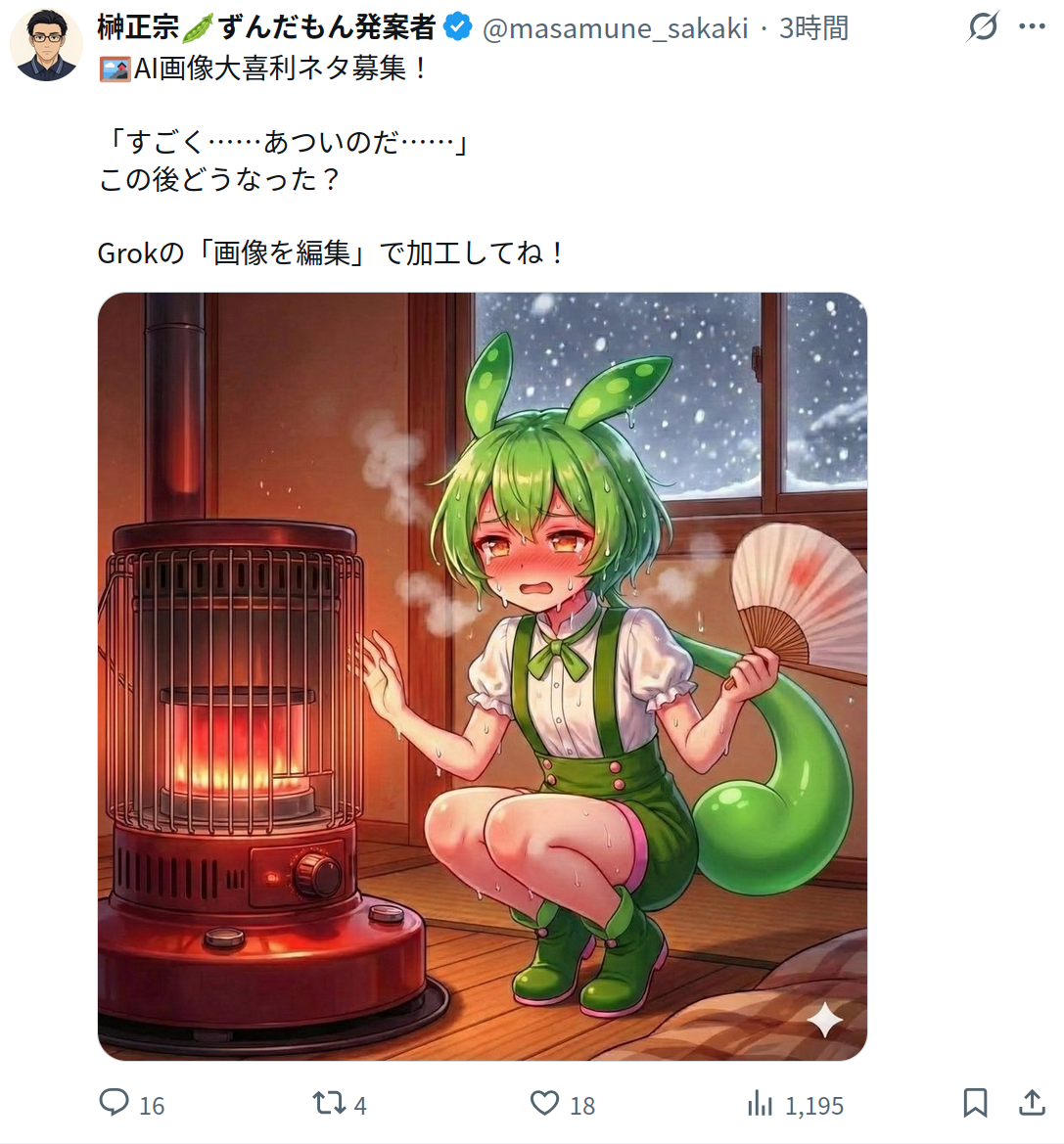Open the attached Zundamon heater image

pos(483,676)
